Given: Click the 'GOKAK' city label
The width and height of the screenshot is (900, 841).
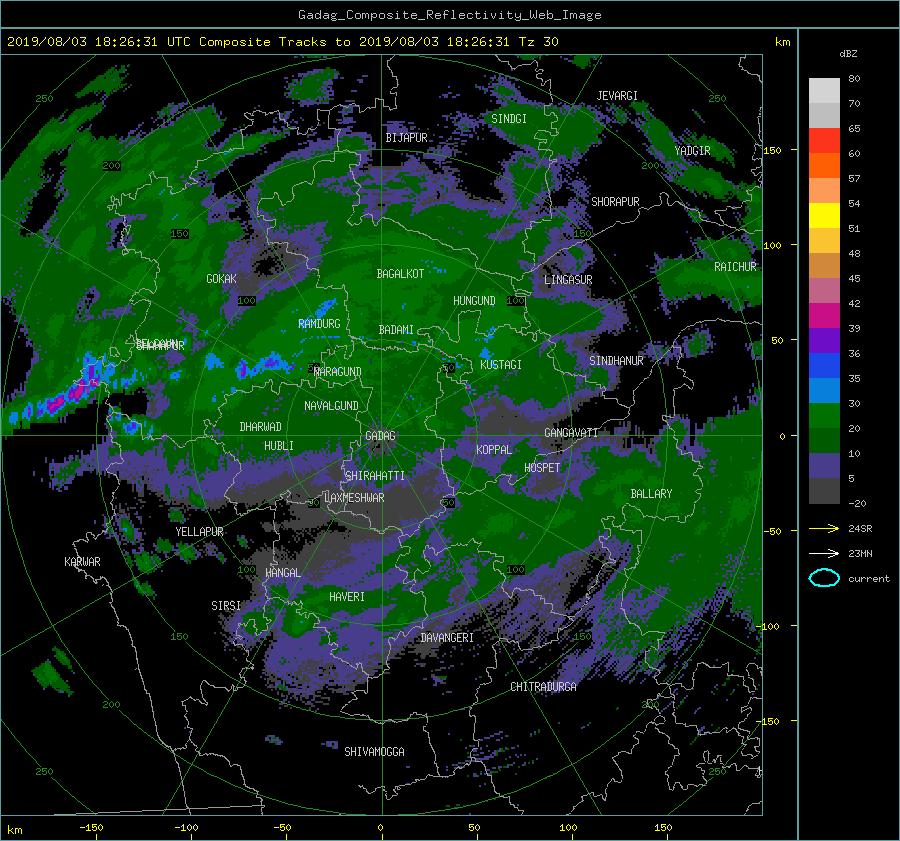Looking at the screenshot, I should tap(221, 279).
